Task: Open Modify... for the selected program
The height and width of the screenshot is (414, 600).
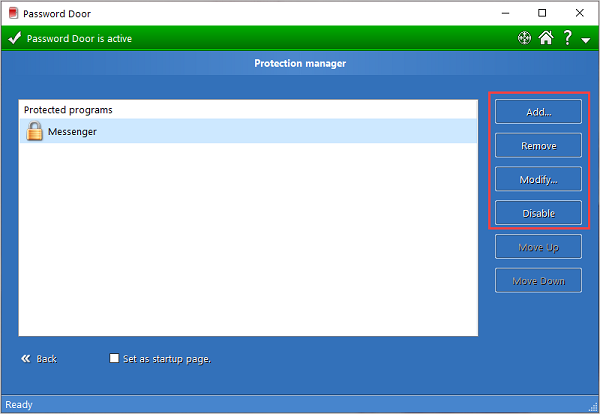Action: [538, 179]
